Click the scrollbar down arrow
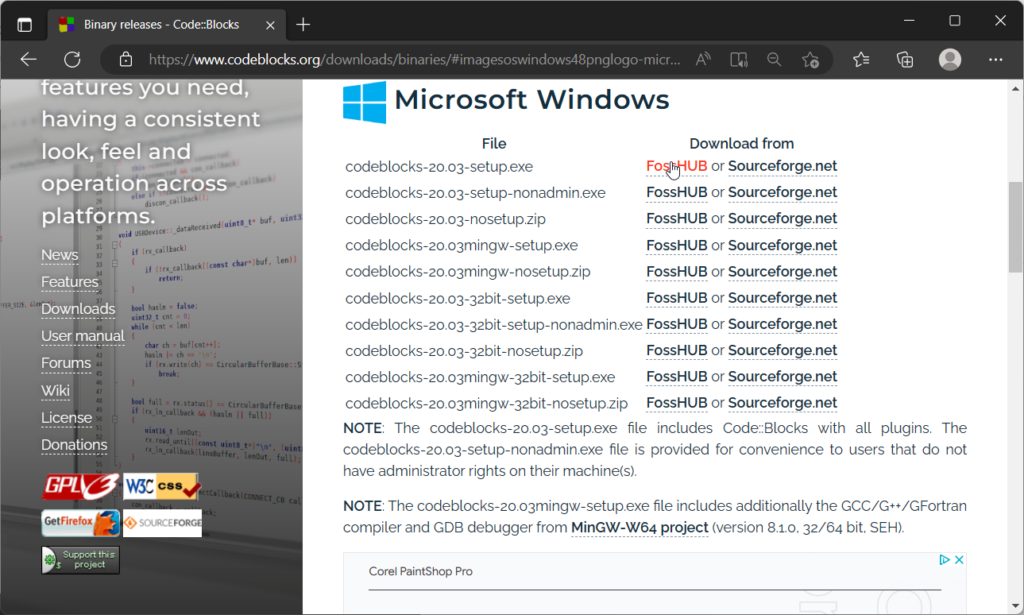Screen dimensions: 1024x615 click(1016, 606)
